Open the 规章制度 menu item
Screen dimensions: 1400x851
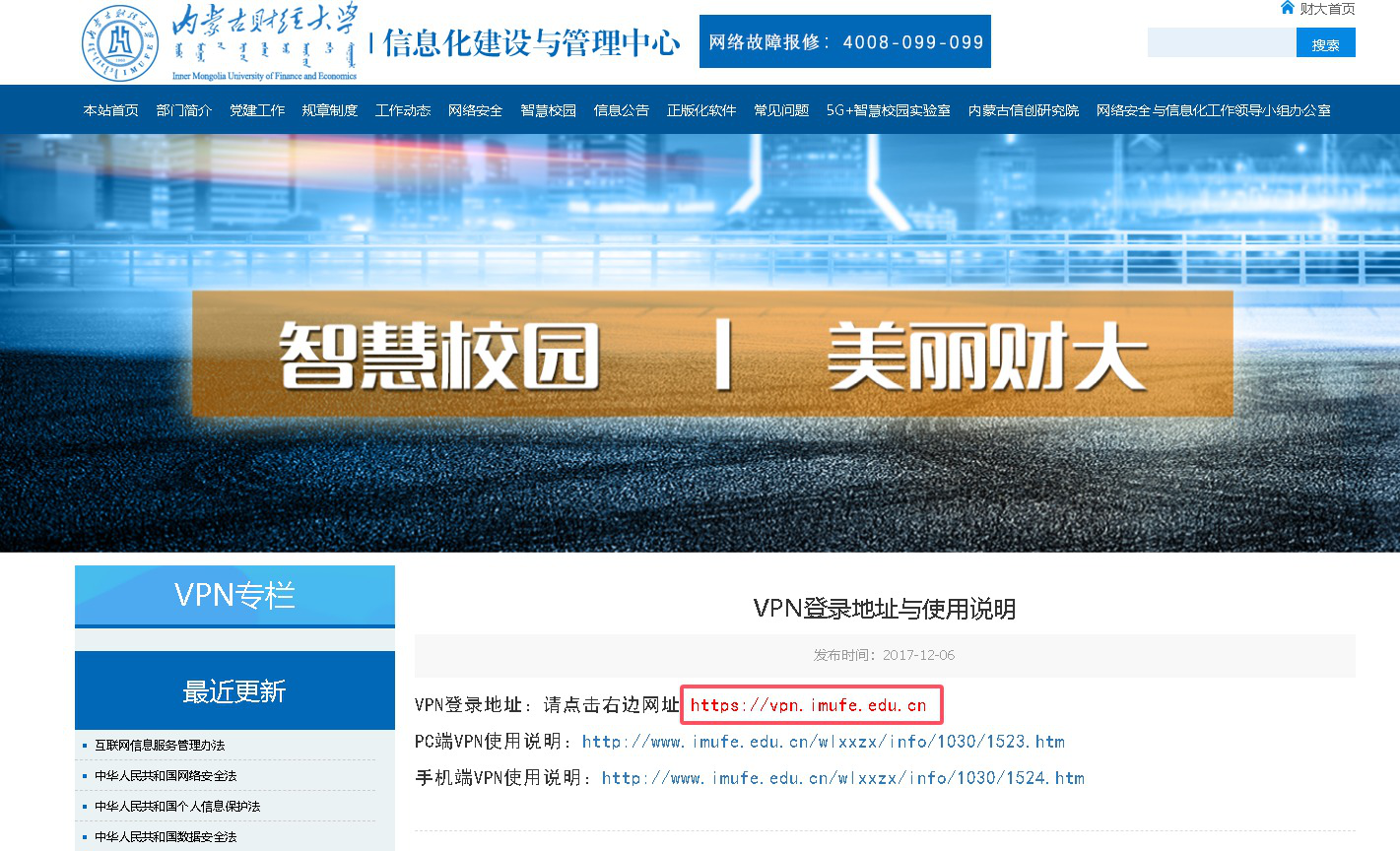click(x=329, y=110)
